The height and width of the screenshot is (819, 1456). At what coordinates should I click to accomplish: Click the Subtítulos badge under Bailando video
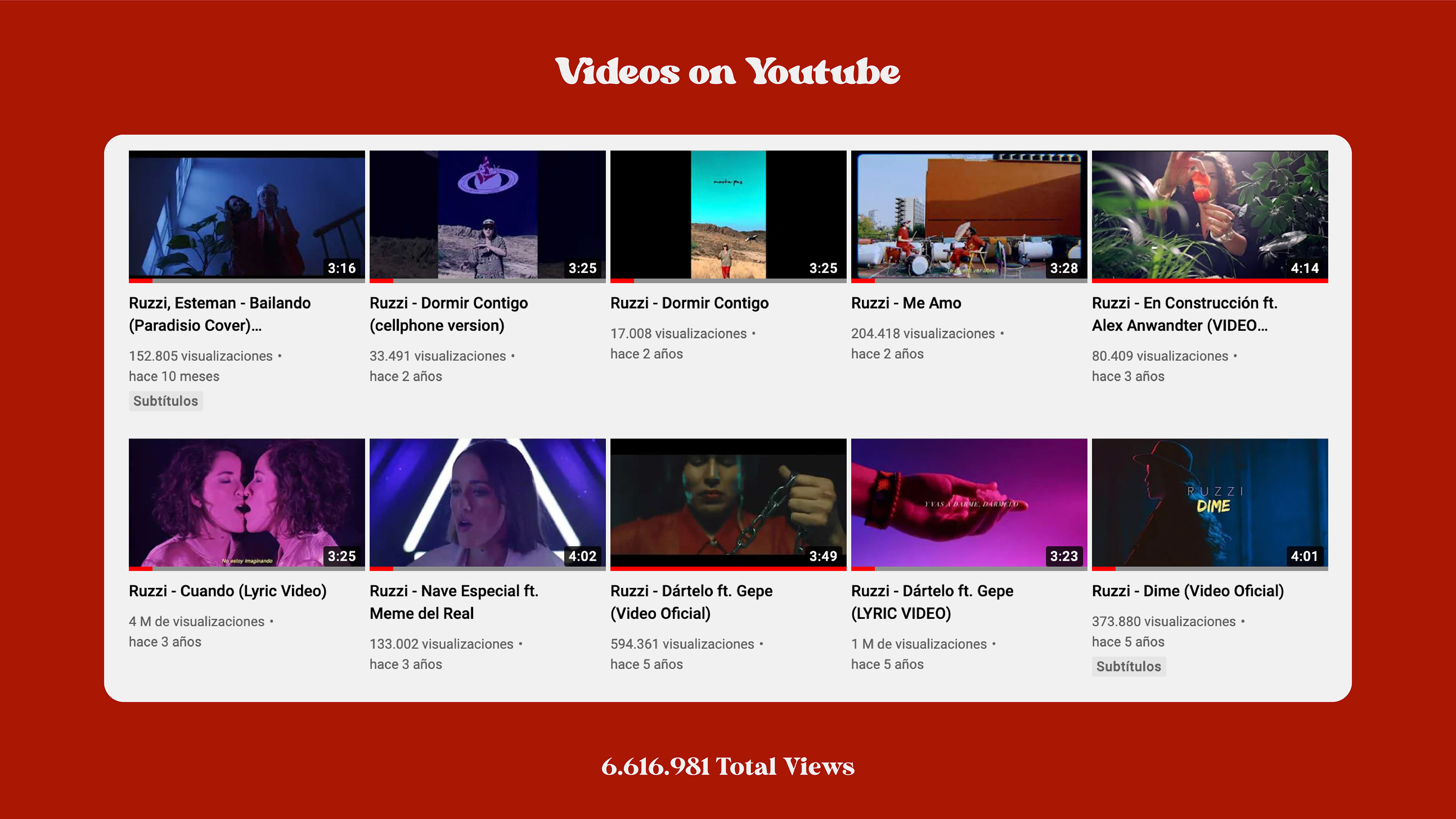(x=166, y=401)
